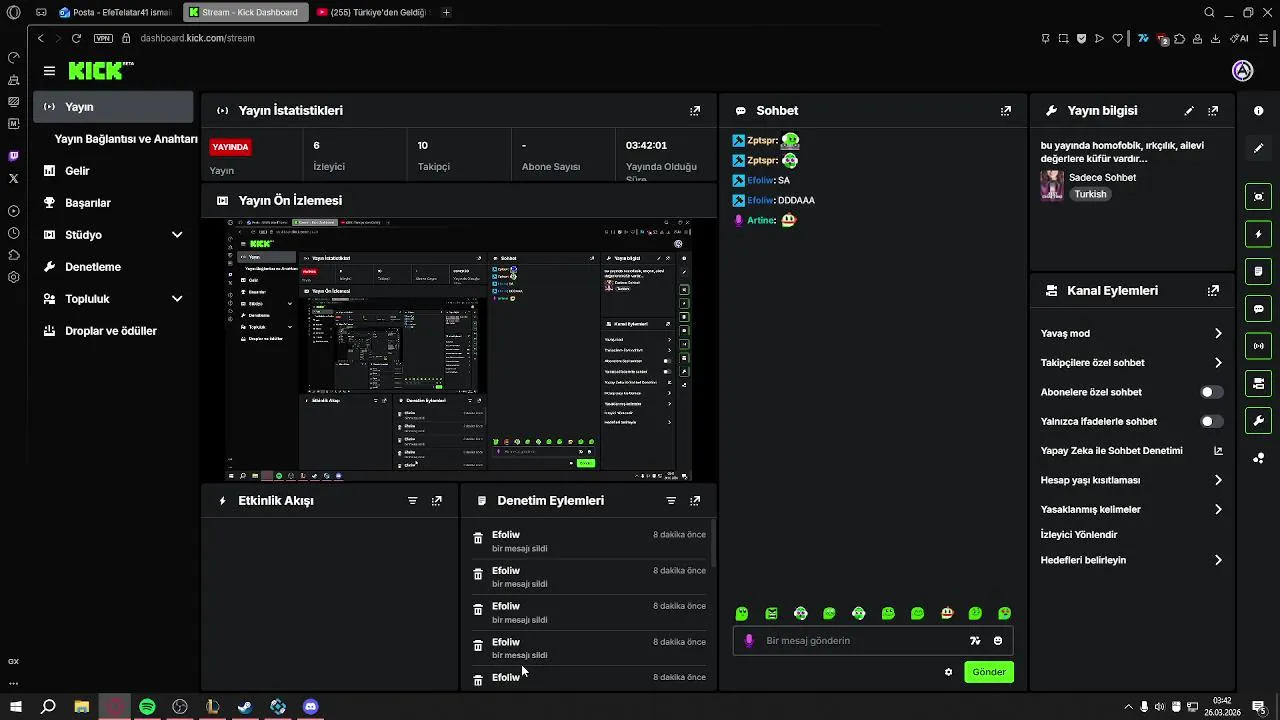Switch to the Posta browser tab
1280x720 pixels.
coord(114,12)
